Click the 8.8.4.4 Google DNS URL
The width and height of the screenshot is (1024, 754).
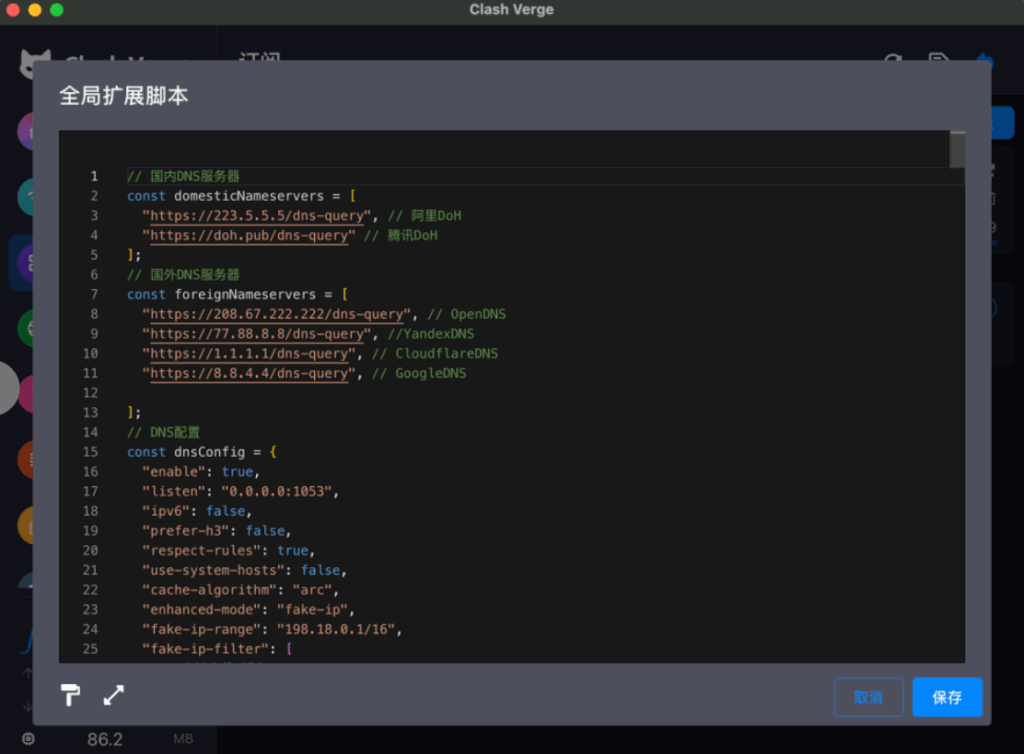click(250, 373)
